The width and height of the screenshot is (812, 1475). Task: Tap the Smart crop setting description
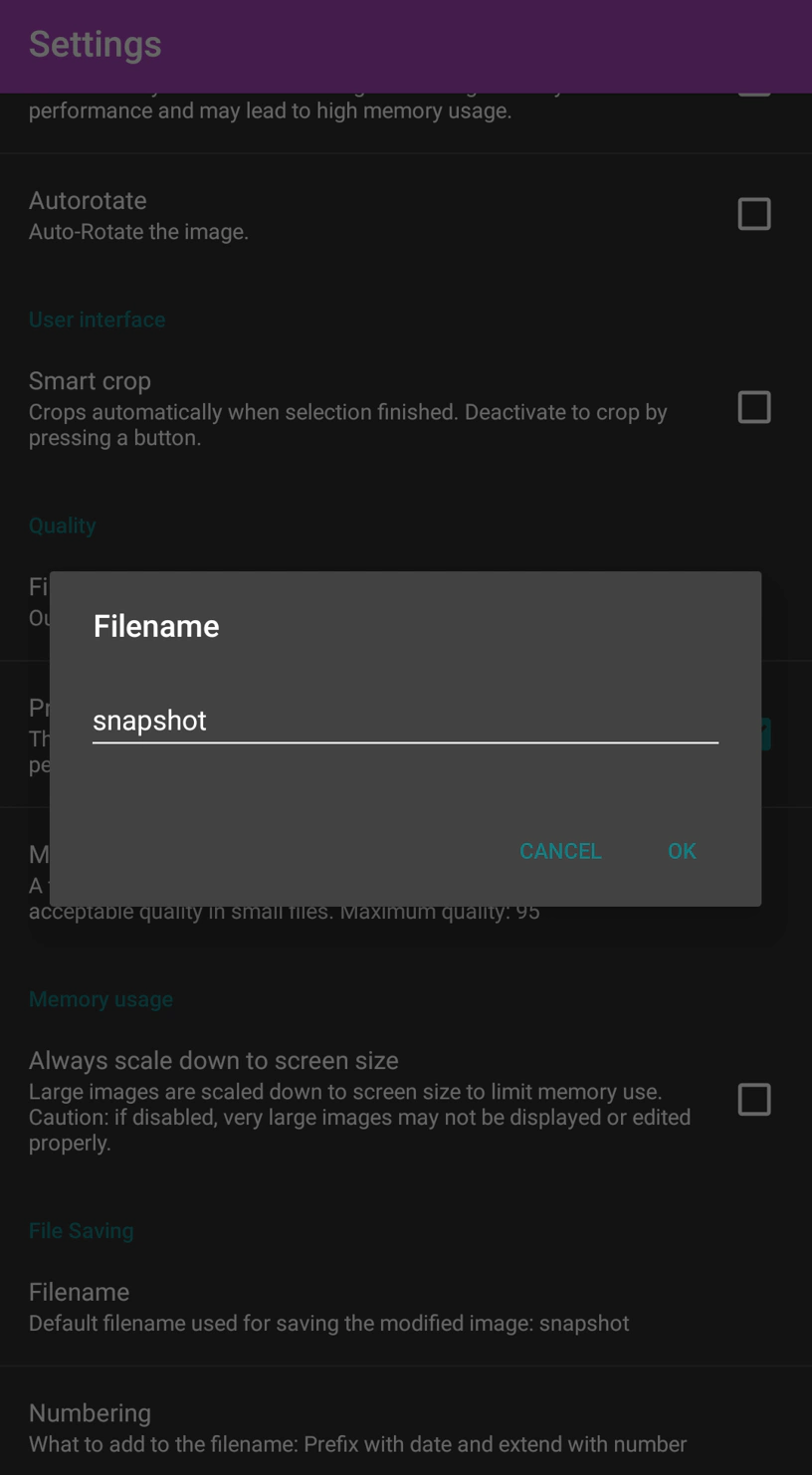coord(348,425)
